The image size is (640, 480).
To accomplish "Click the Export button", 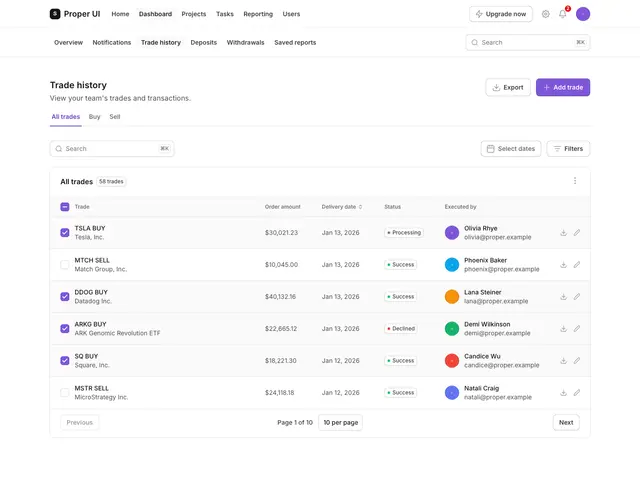I will [x=508, y=87].
